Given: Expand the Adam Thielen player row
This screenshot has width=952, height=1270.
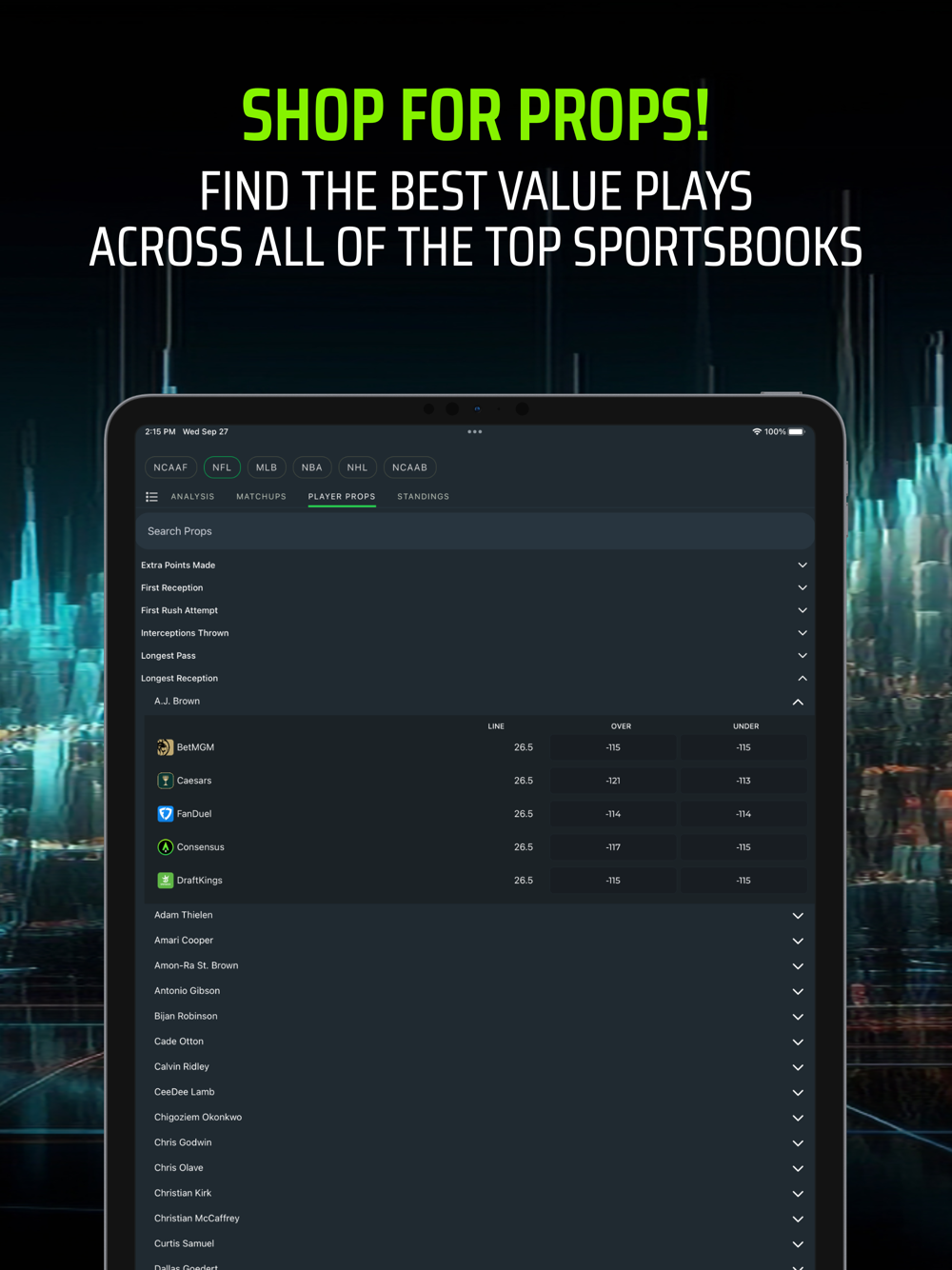Looking at the screenshot, I should [480, 916].
